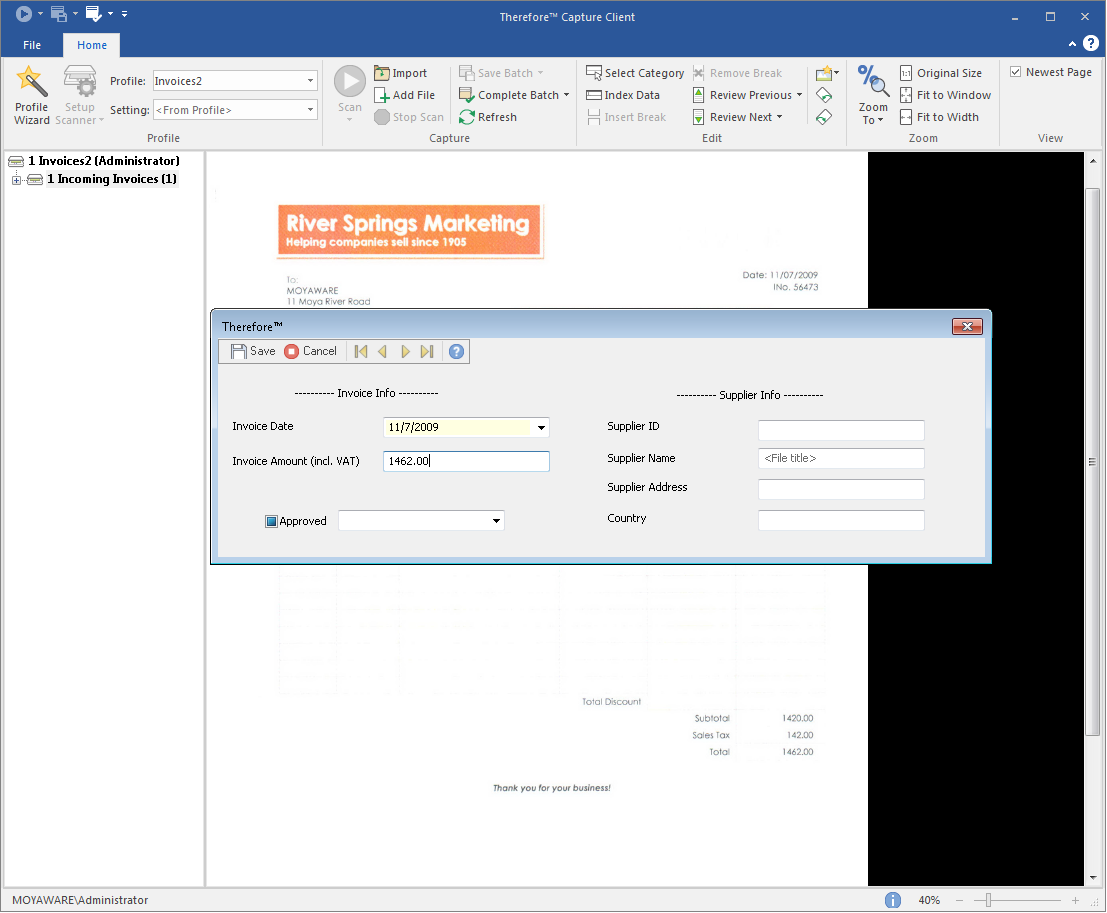Screen dimensions: 1107x913
Task: Click Cancel in the Therefore dialog
Action: tap(310, 351)
